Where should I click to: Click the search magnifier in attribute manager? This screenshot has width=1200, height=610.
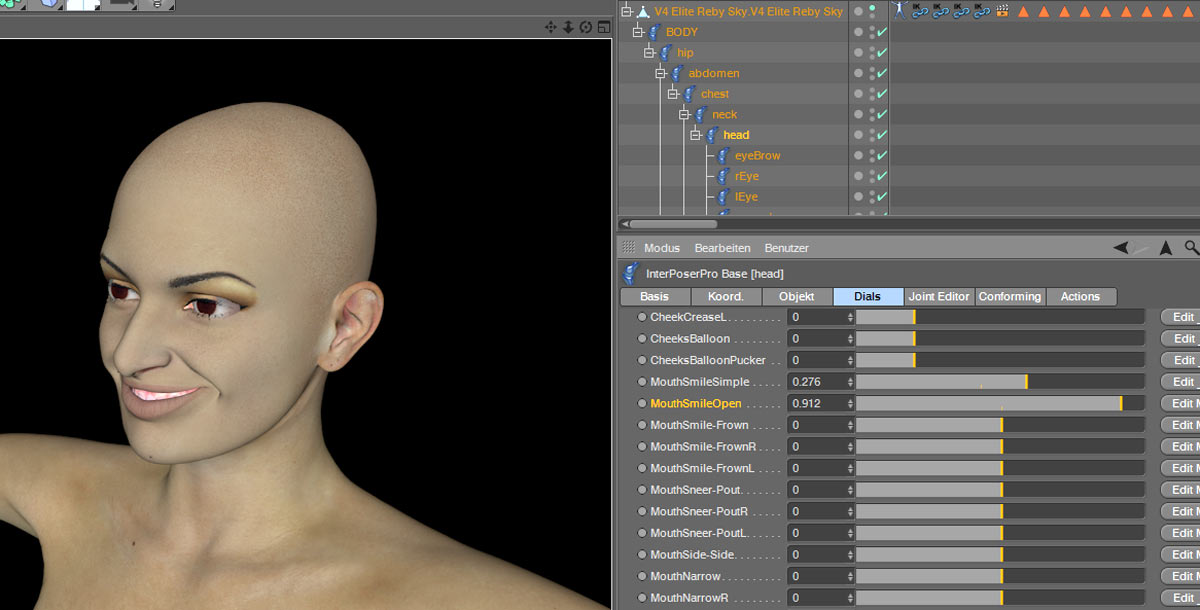[x=1191, y=247]
